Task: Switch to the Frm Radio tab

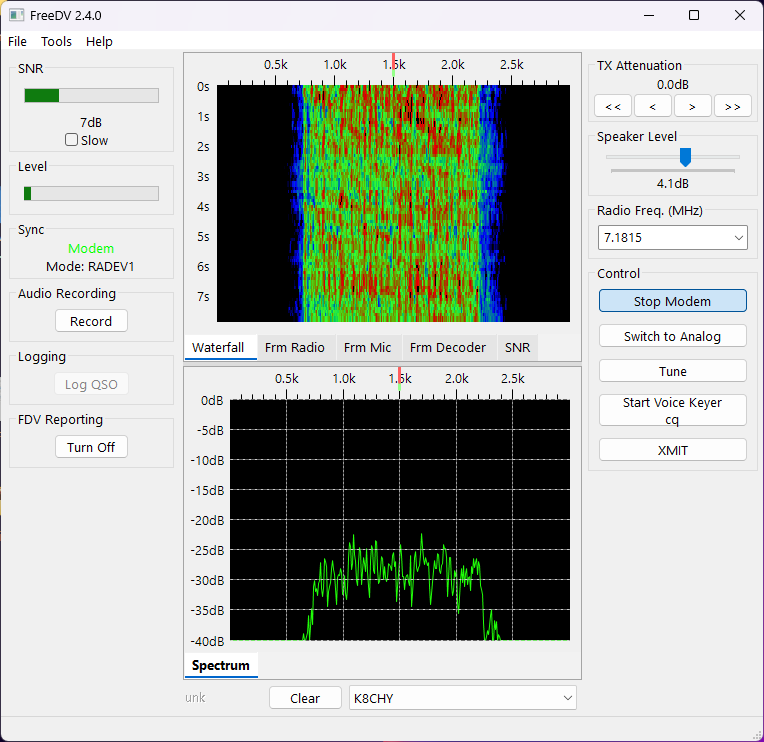Action: pos(294,347)
